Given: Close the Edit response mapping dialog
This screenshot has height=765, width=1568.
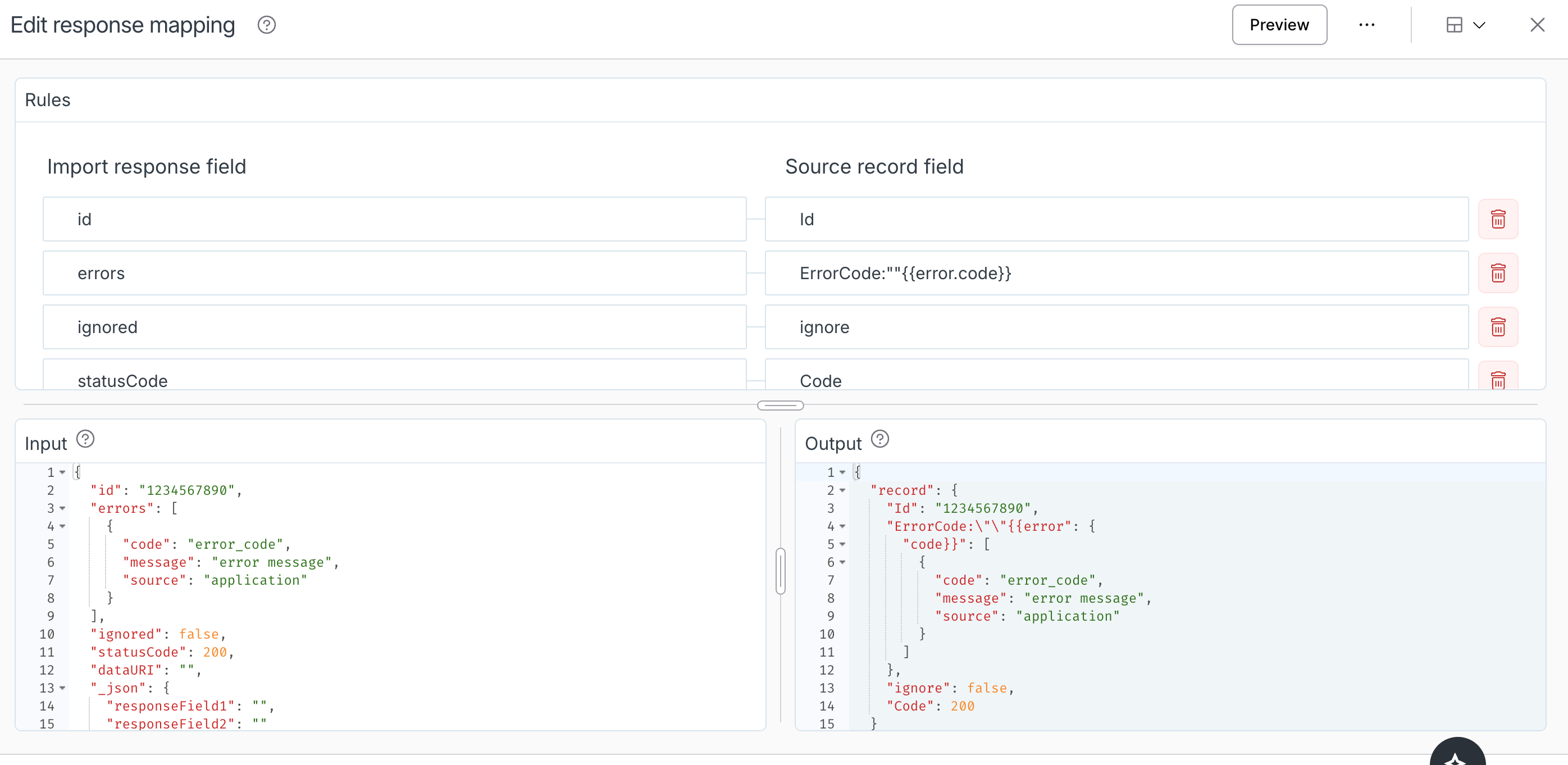Looking at the screenshot, I should 1537,25.
